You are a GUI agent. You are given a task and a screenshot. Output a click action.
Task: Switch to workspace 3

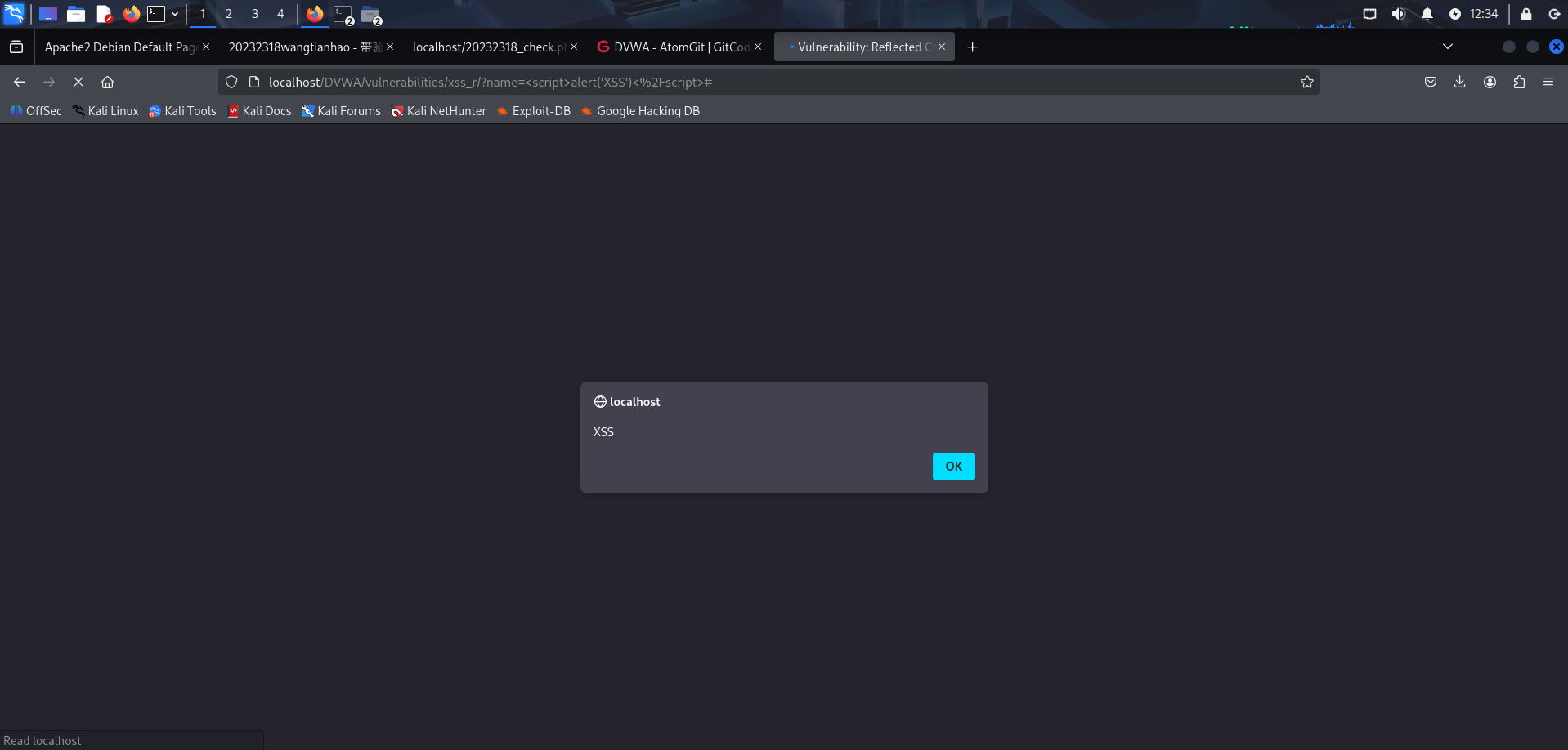[255, 14]
